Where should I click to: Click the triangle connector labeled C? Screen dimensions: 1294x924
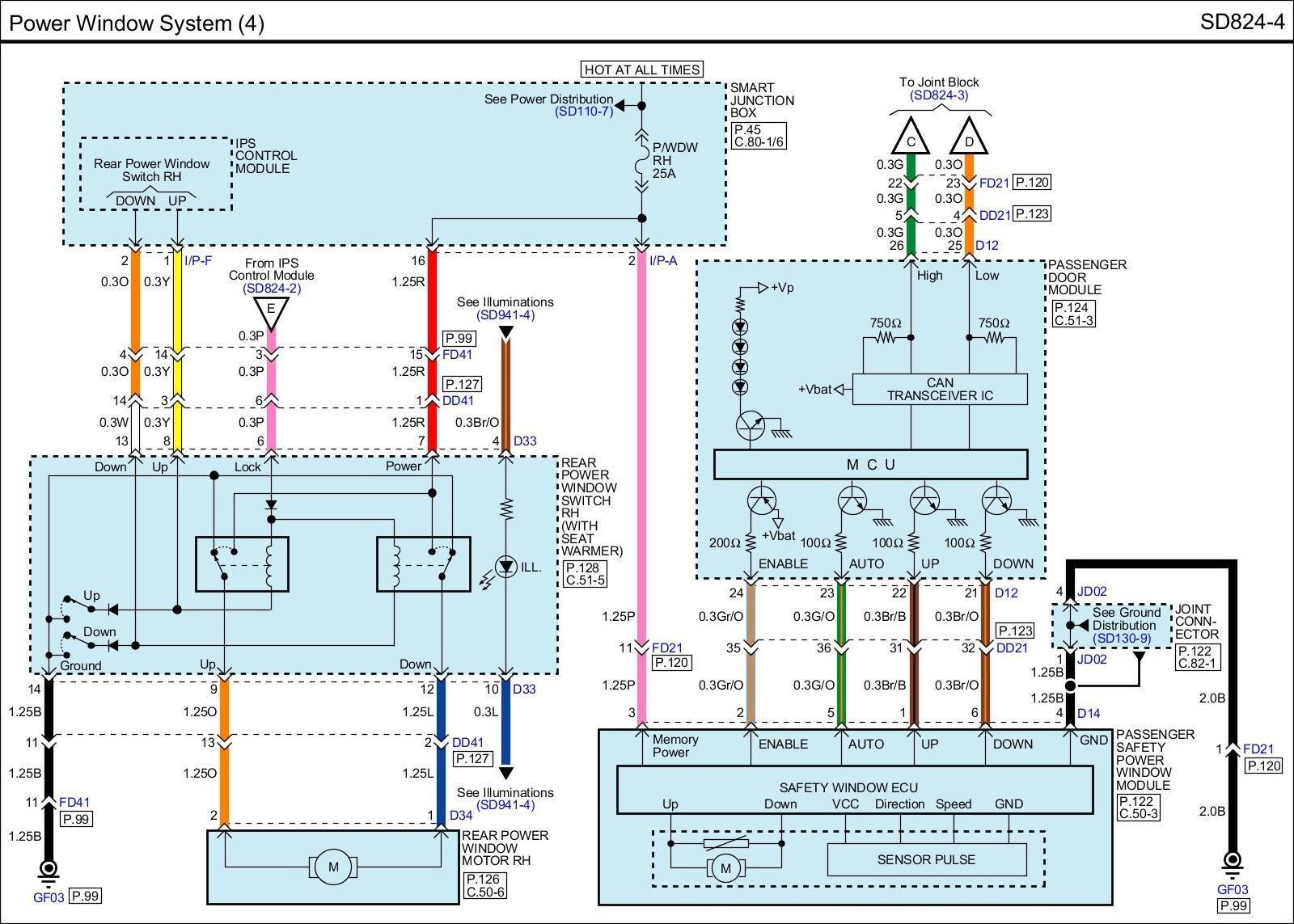pos(911,138)
